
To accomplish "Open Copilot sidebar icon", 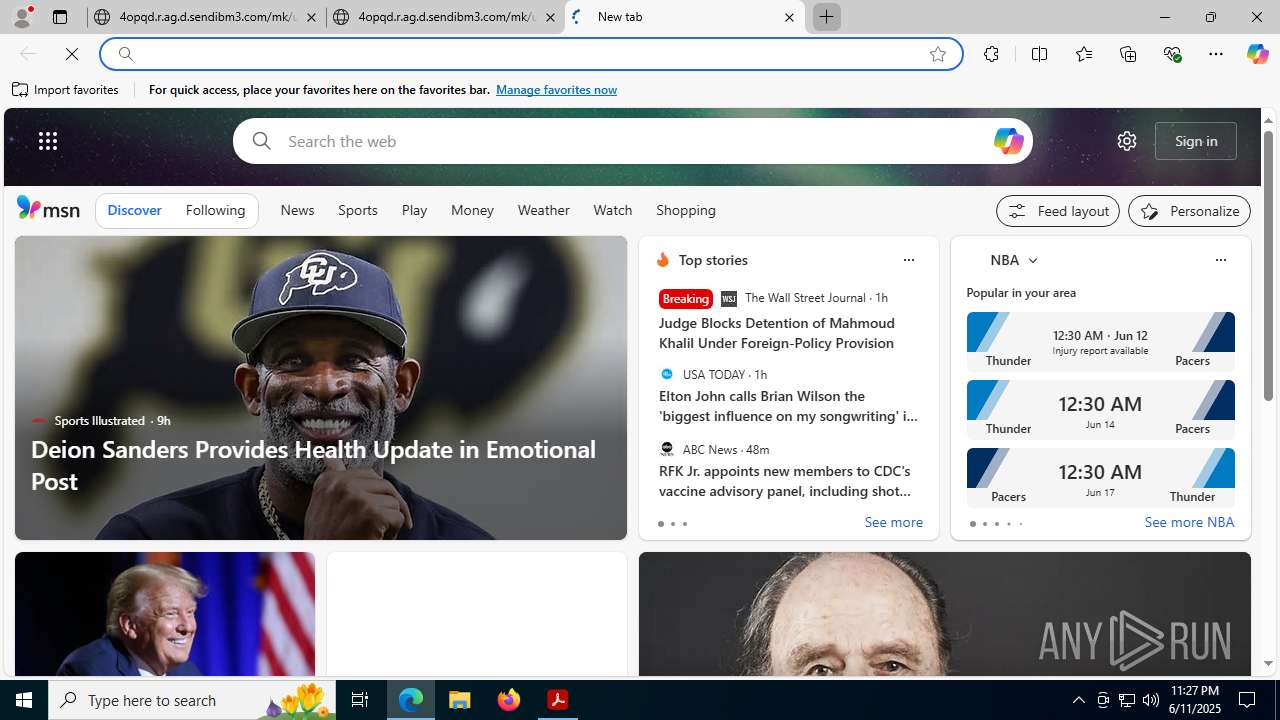I will point(1257,54).
